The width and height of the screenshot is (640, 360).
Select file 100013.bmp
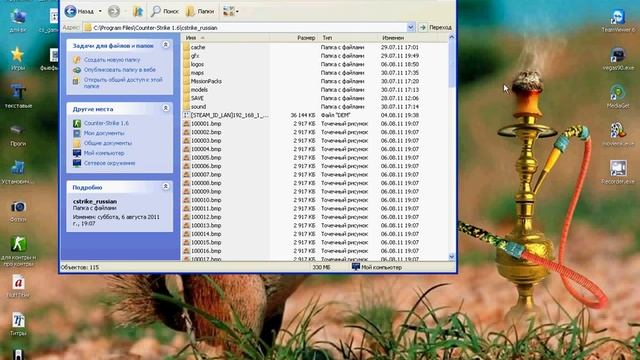click(x=206, y=225)
